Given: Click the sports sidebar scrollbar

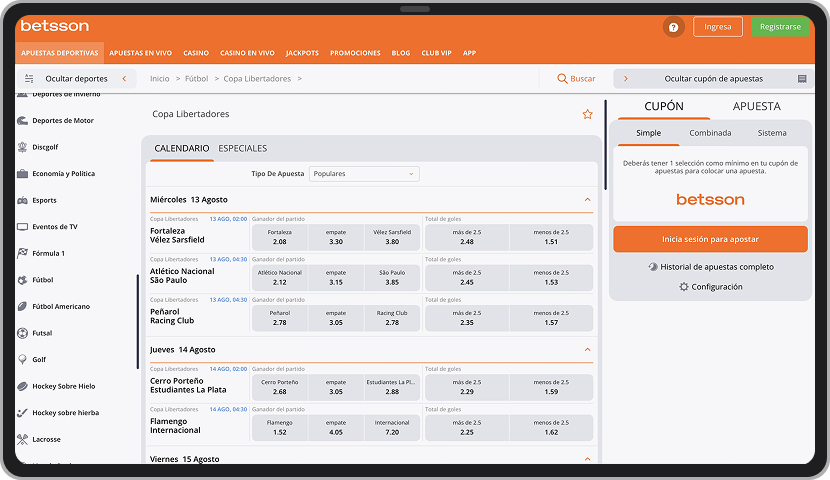Looking at the screenshot, I should pyautogui.click(x=138, y=321).
